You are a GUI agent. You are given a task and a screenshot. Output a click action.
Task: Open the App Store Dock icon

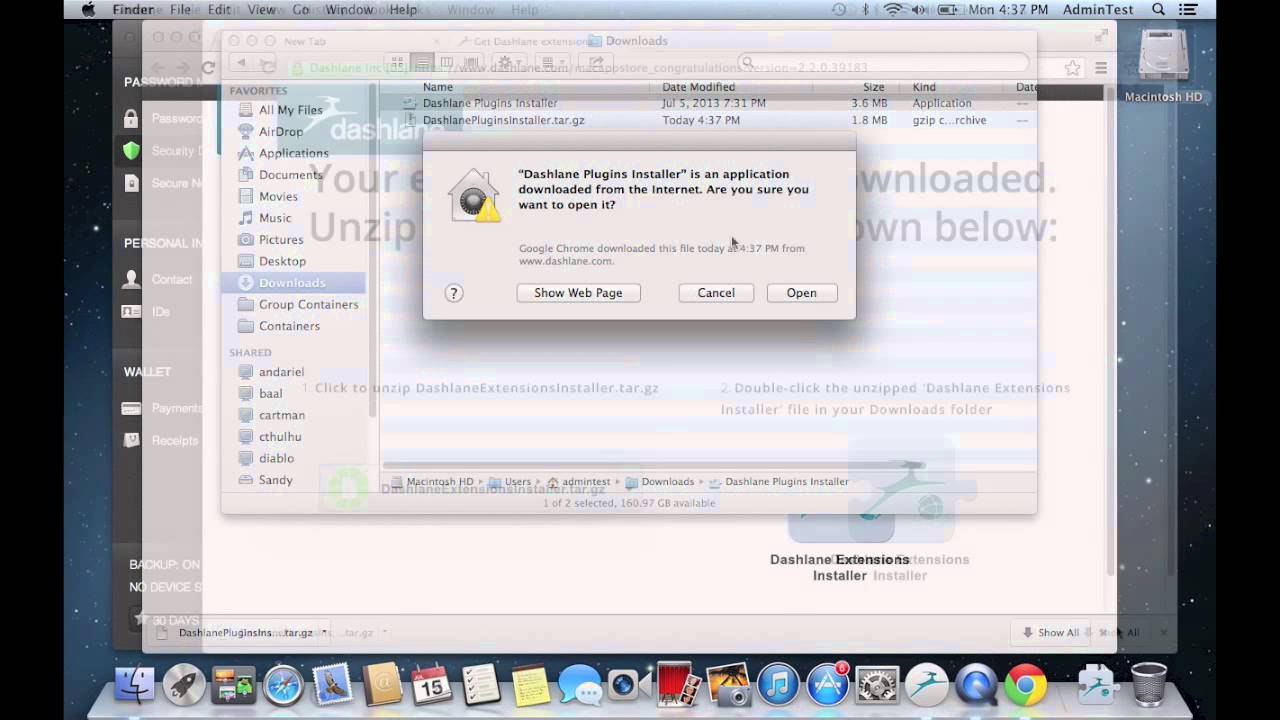(827, 686)
